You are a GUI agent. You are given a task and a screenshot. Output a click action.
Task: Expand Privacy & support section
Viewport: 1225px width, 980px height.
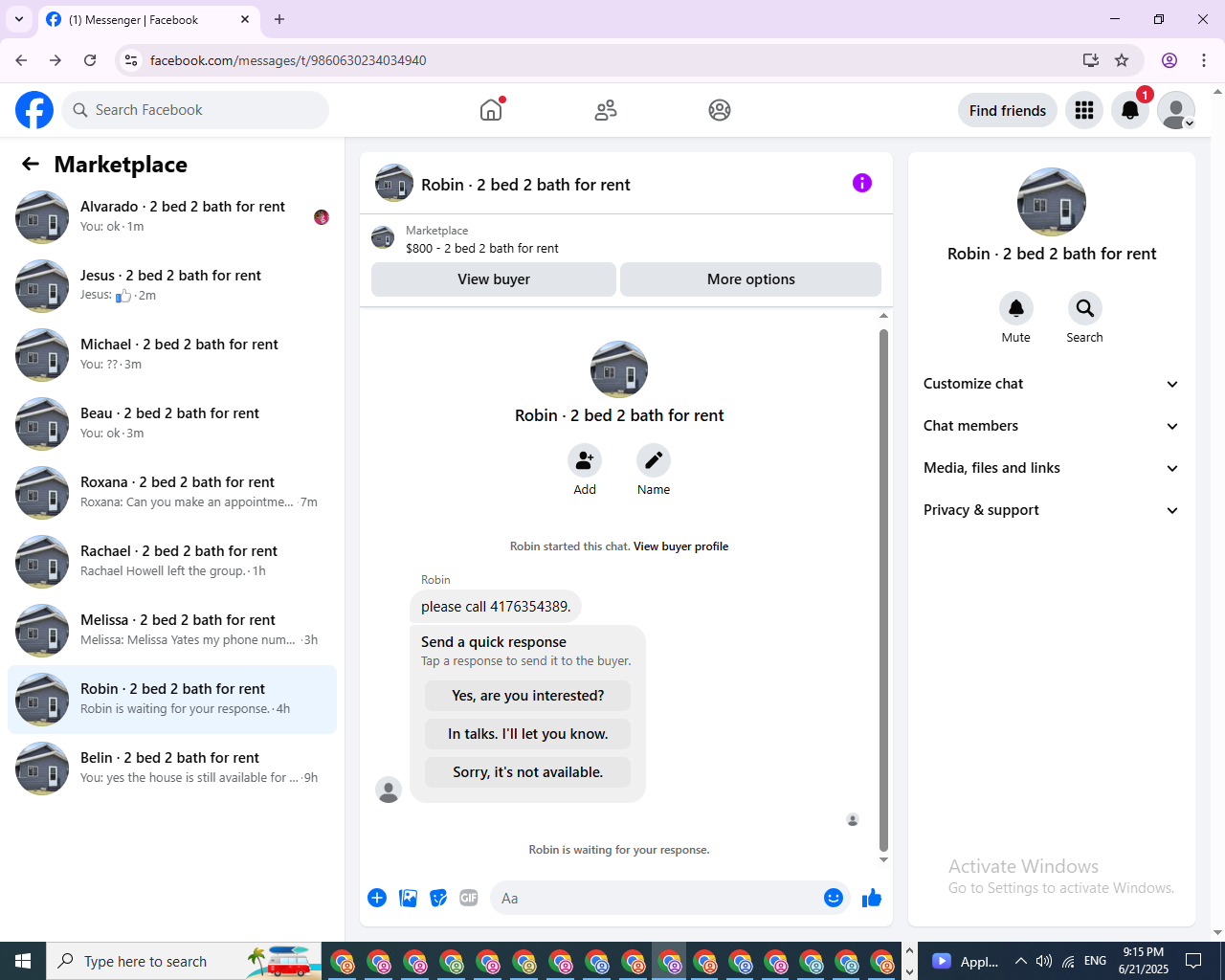point(1052,510)
